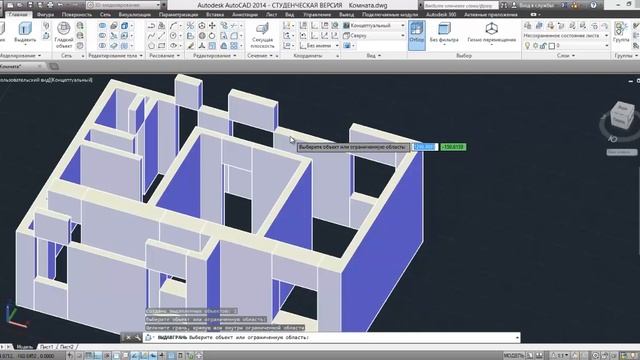Select the Circle tool in Рисование panel
Viewport: 640px width, 360px height.
(173, 36)
